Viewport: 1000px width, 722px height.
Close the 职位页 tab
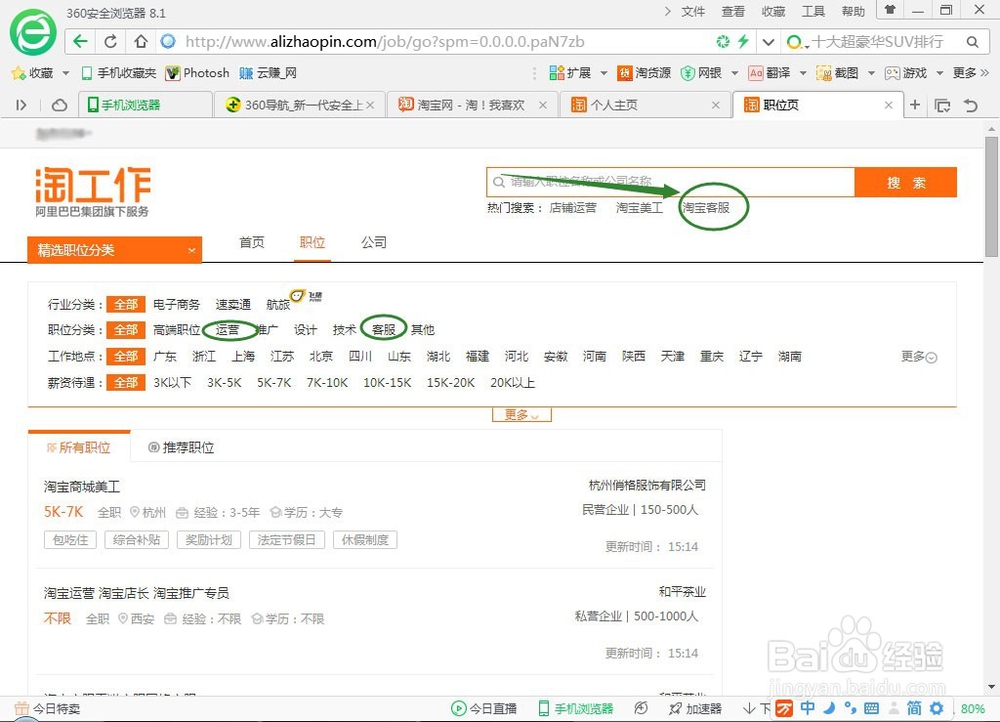click(888, 105)
